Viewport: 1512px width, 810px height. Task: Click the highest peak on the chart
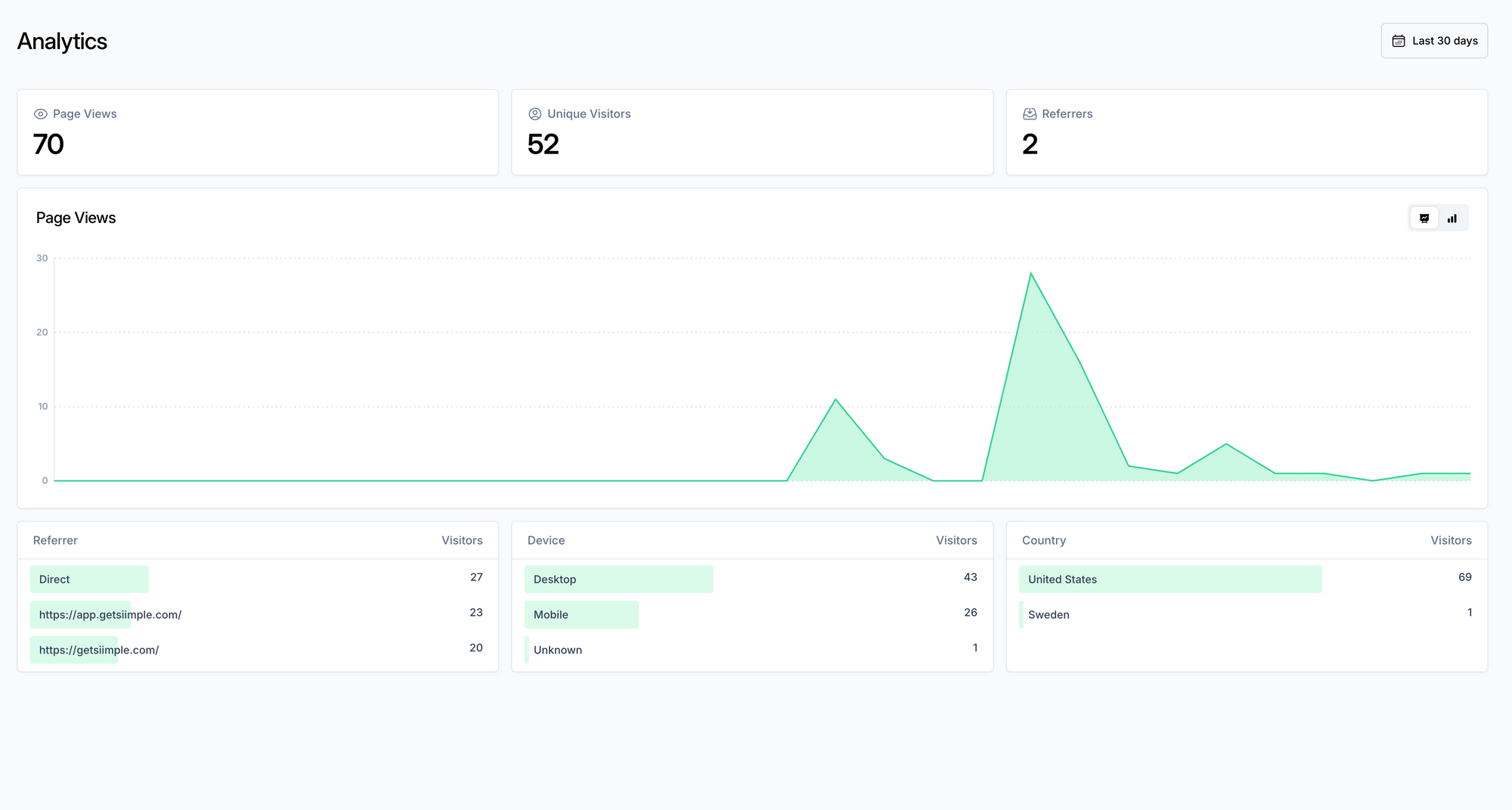click(1030, 274)
